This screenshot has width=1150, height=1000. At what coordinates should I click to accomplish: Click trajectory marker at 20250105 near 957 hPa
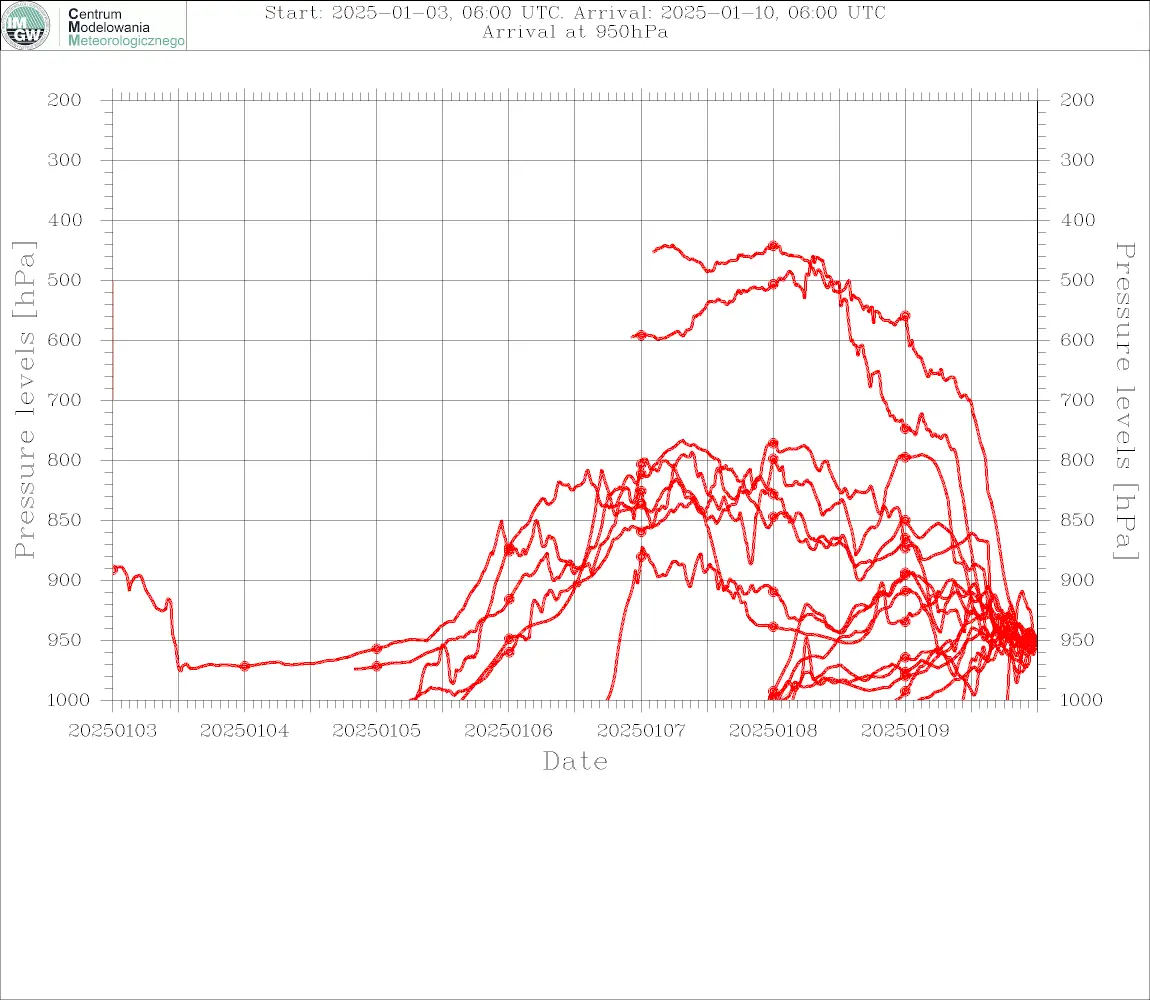[x=377, y=649]
